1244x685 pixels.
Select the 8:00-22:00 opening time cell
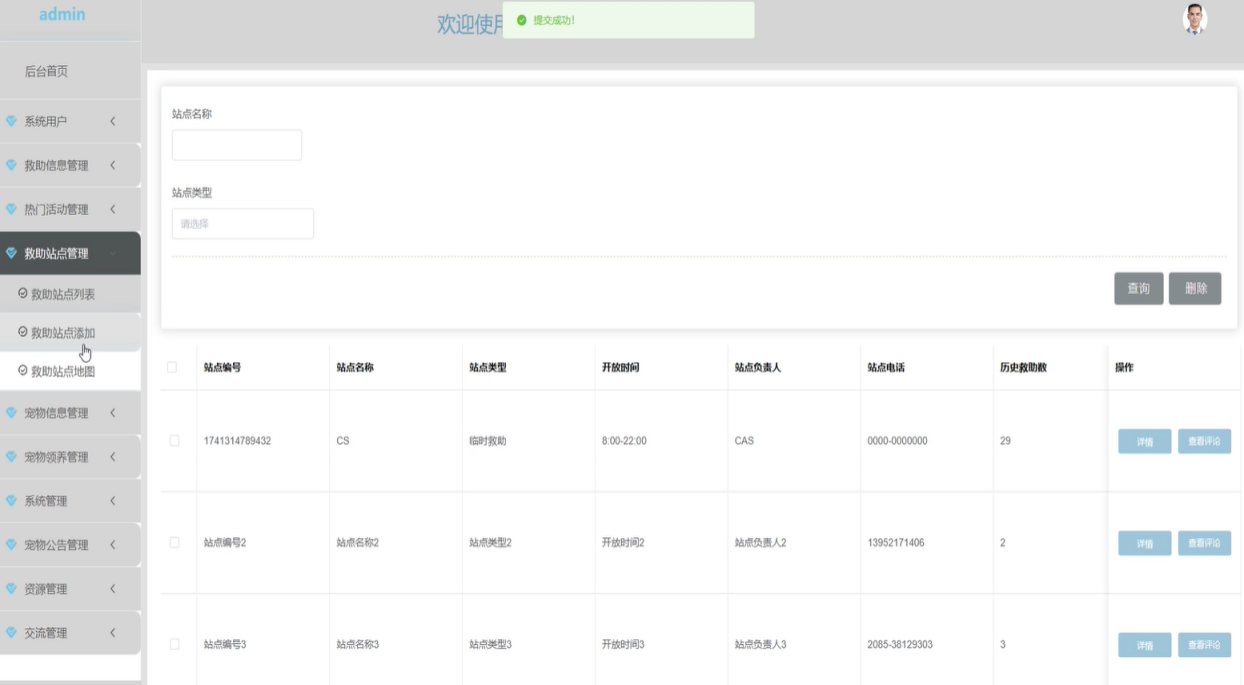624,440
